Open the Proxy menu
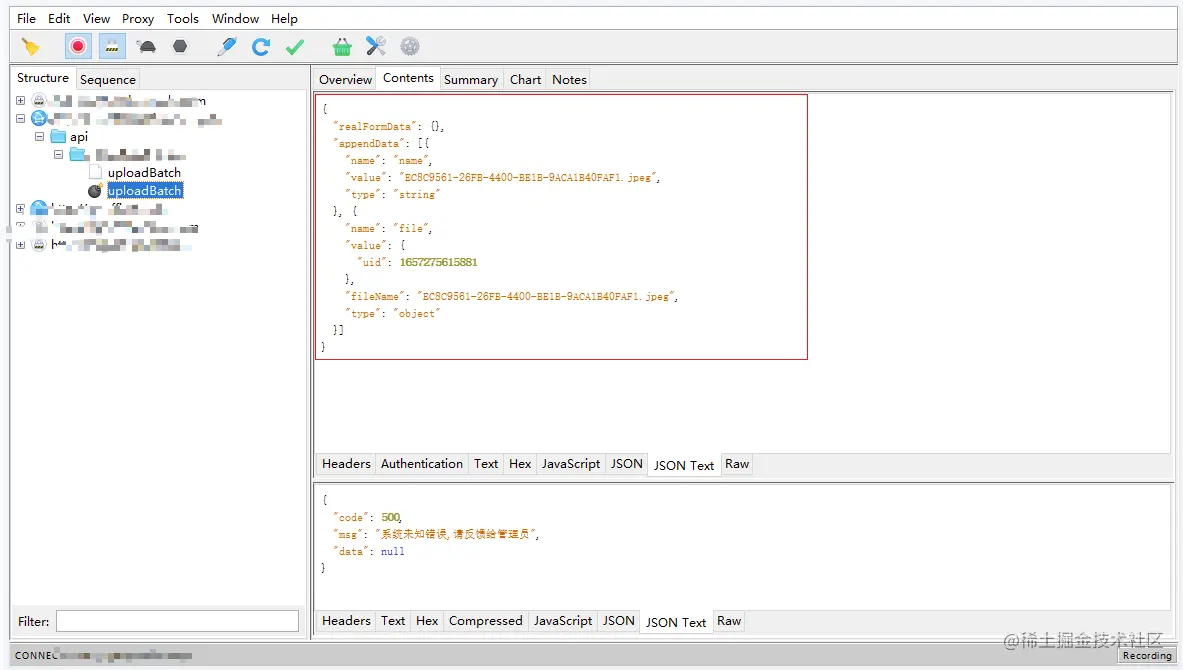This screenshot has height=670, width=1183. 138,18
